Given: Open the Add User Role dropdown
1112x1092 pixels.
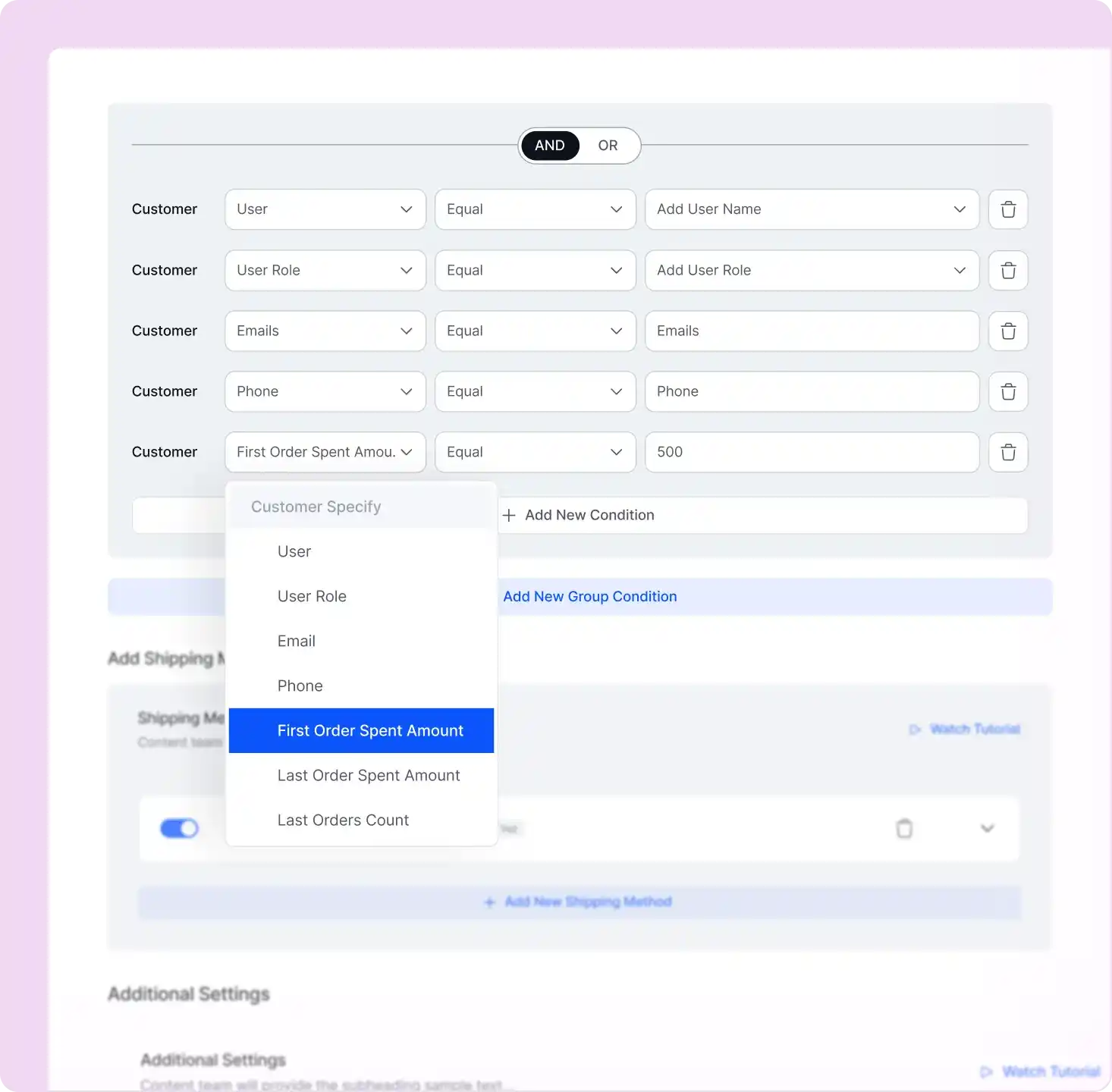Looking at the screenshot, I should point(811,270).
